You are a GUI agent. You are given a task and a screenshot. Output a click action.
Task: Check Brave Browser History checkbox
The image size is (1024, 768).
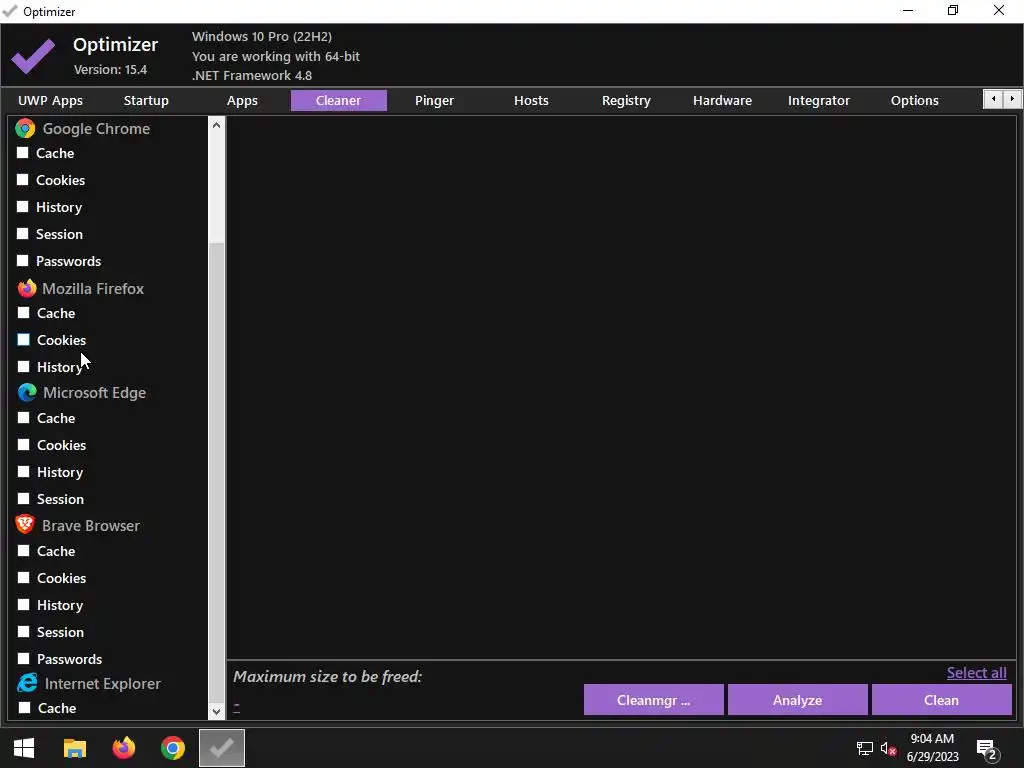[x=24, y=604]
